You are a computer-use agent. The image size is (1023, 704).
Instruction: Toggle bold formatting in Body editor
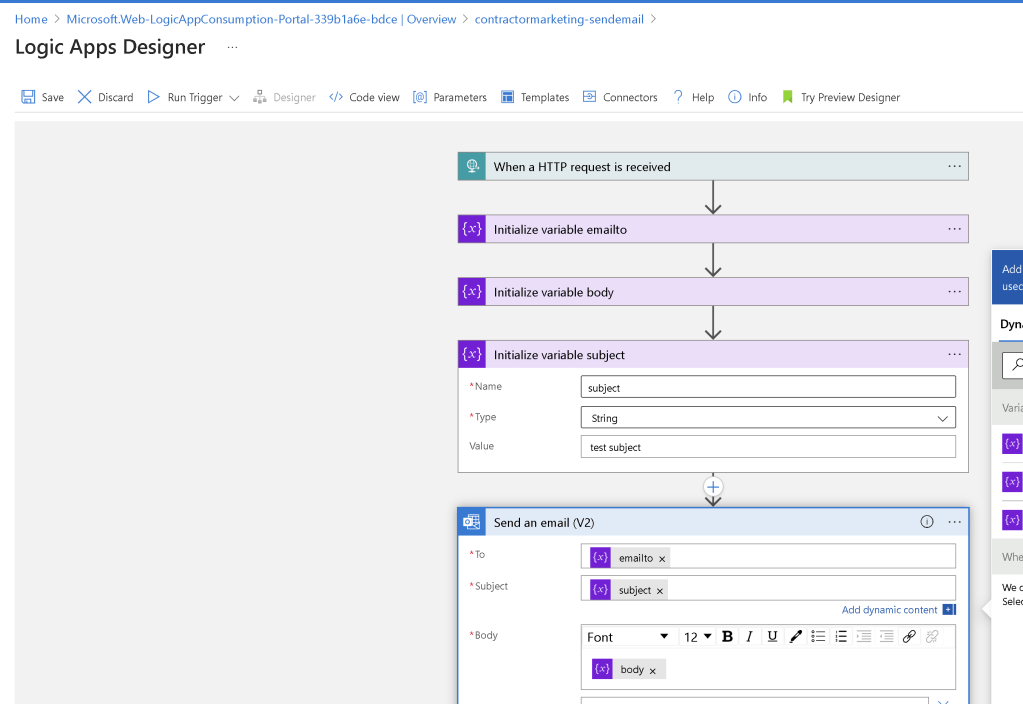[x=727, y=637]
